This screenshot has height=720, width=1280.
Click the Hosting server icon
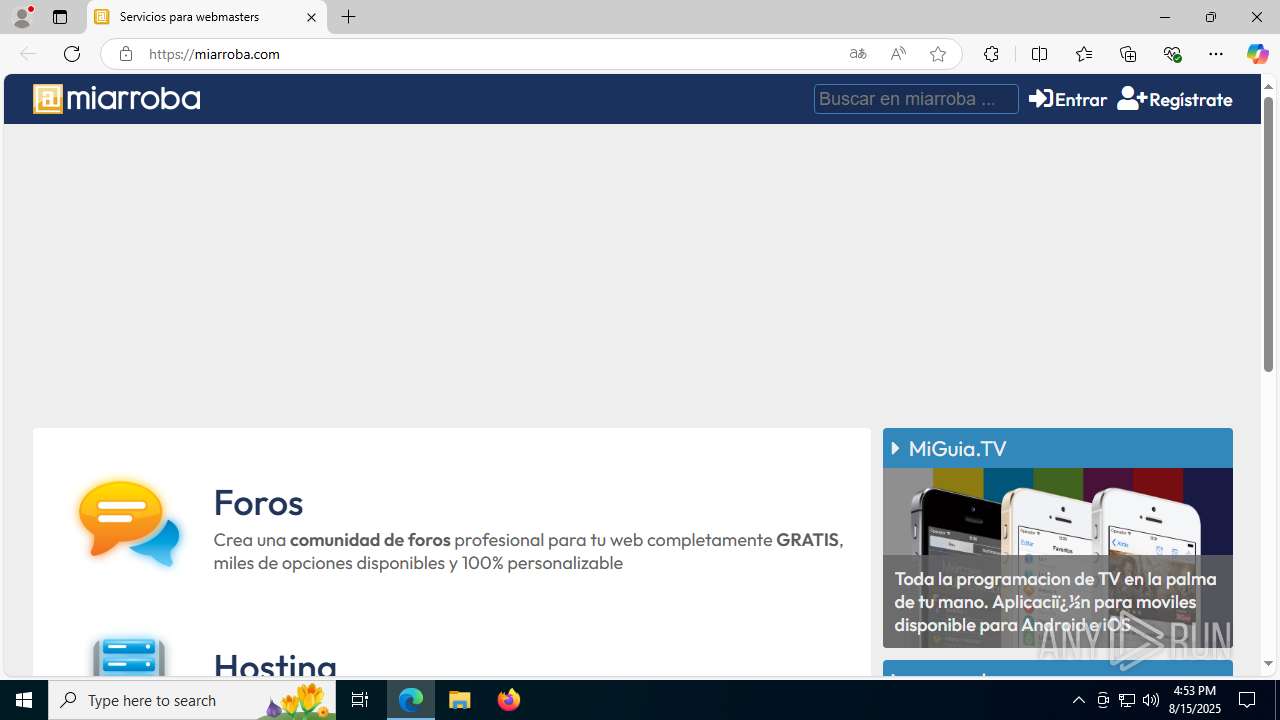[x=129, y=656]
